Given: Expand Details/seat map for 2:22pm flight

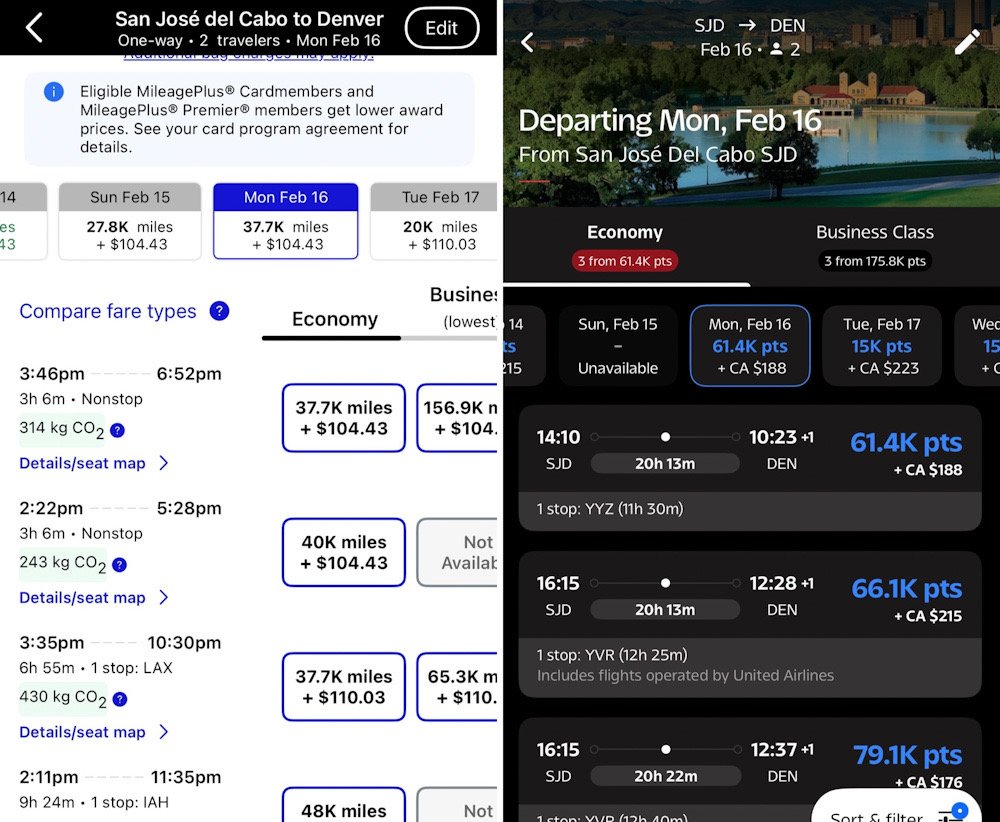Looking at the screenshot, I should tap(94, 598).
